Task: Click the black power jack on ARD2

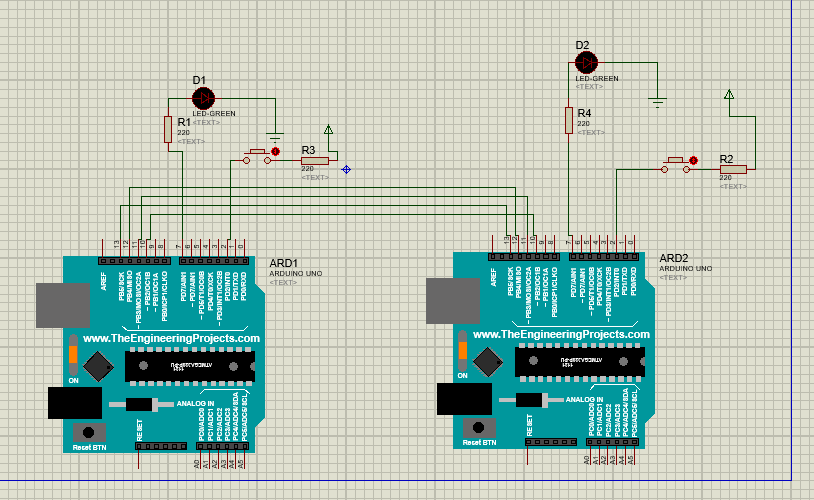Action: 464,399
